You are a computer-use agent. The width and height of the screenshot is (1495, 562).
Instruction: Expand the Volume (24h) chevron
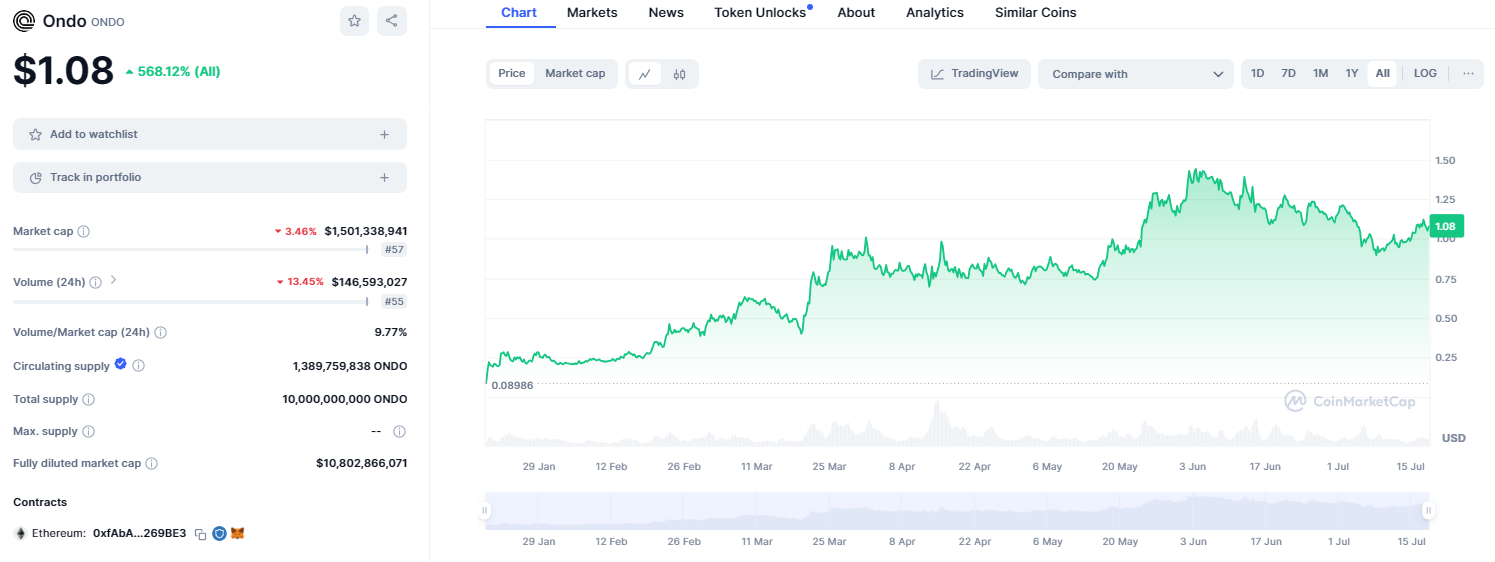tap(113, 281)
